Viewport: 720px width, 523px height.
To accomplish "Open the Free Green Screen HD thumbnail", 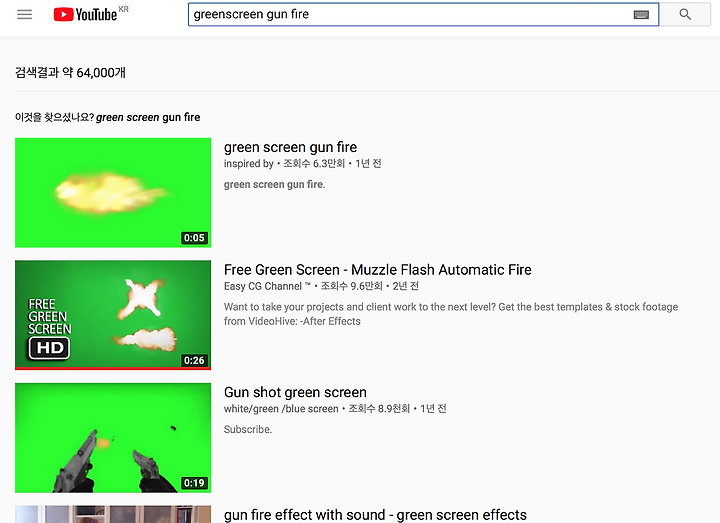I will point(113,315).
